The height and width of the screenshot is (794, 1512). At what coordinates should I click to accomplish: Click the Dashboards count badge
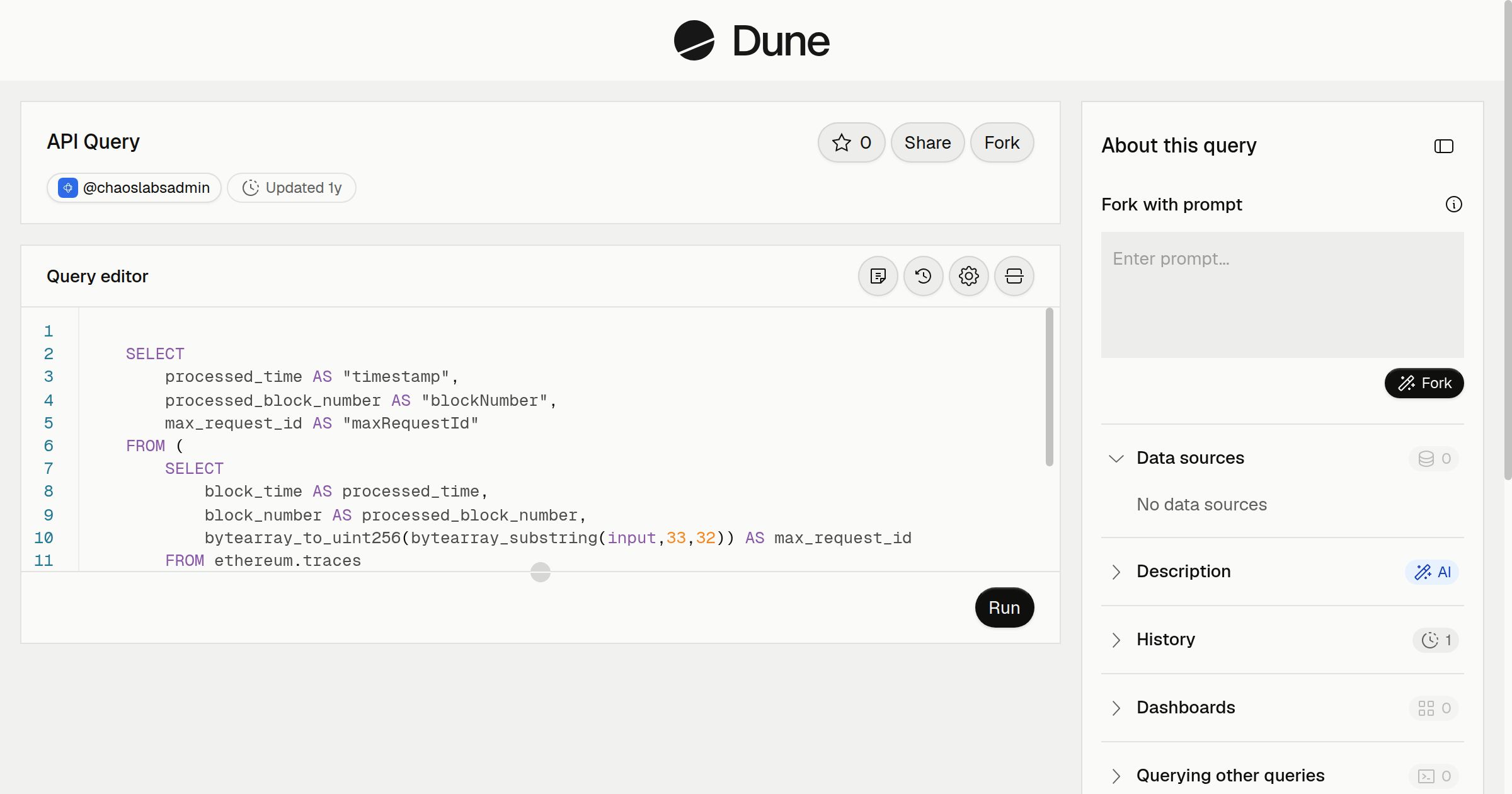[x=1434, y=708]
